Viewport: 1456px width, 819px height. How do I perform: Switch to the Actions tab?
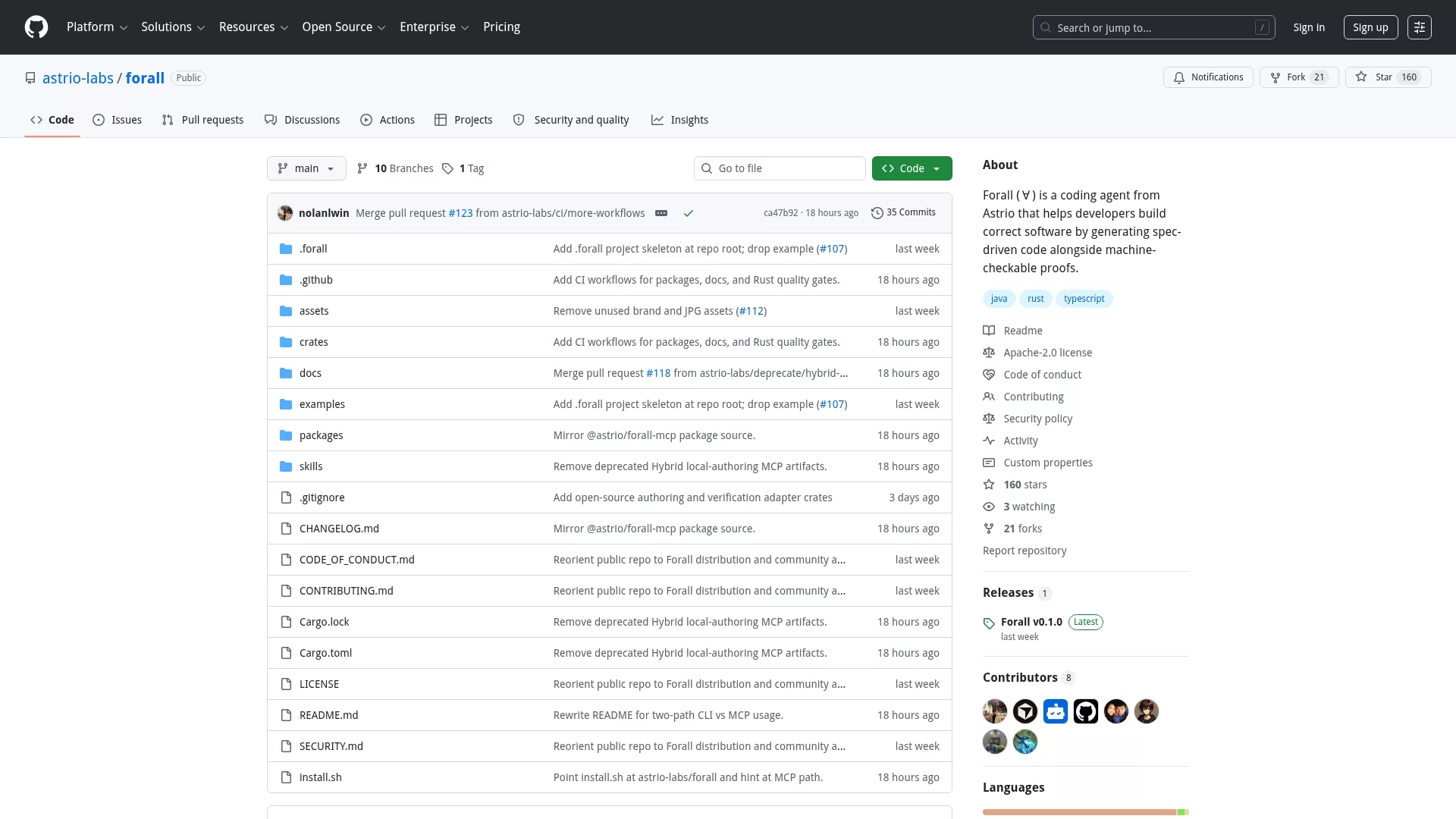tap(388, 120)
